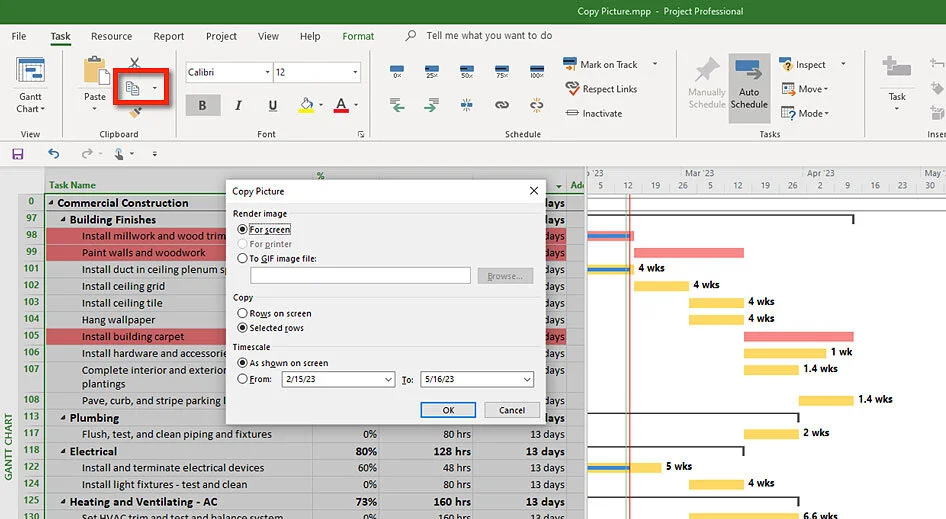Click the Paste clipboard icon
The image size is (946, 519).
click(x=95, y=71)
